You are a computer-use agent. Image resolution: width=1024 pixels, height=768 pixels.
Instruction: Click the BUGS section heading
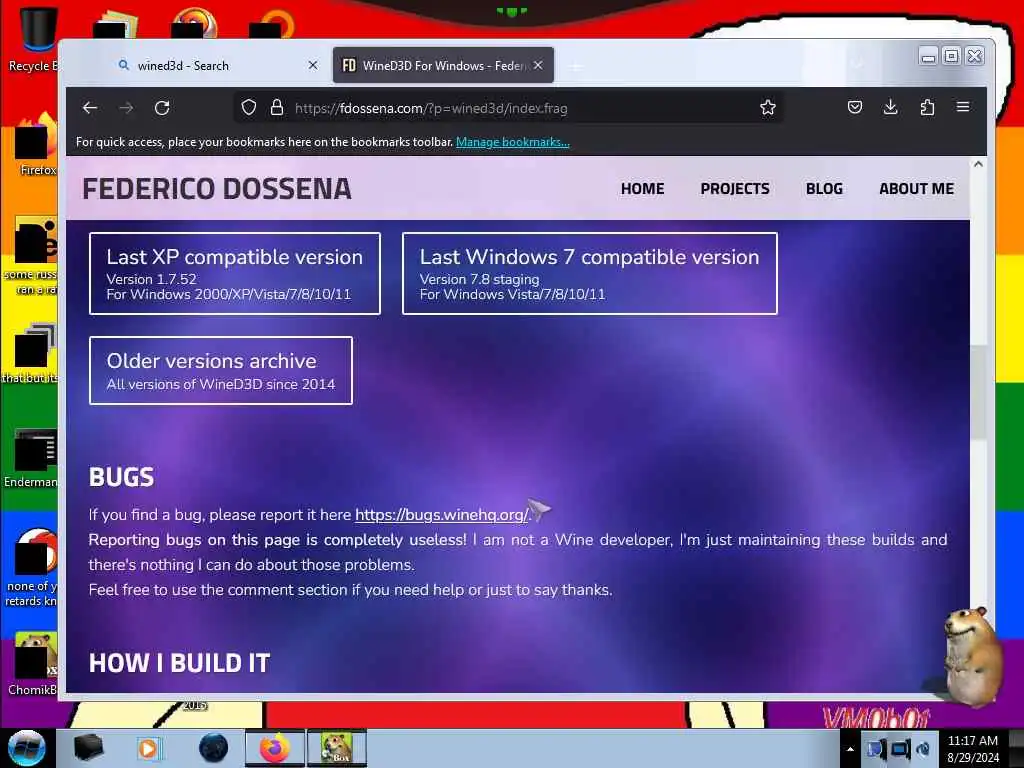(121, 477)
